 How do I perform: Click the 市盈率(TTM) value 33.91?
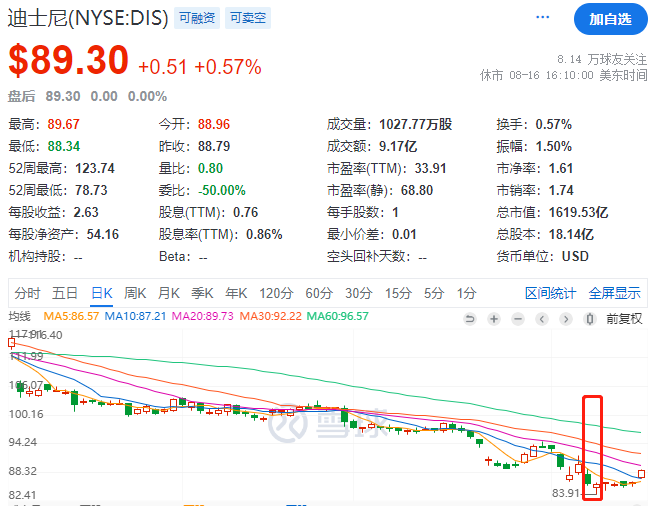pyautogui.click(x=430, y=168)
